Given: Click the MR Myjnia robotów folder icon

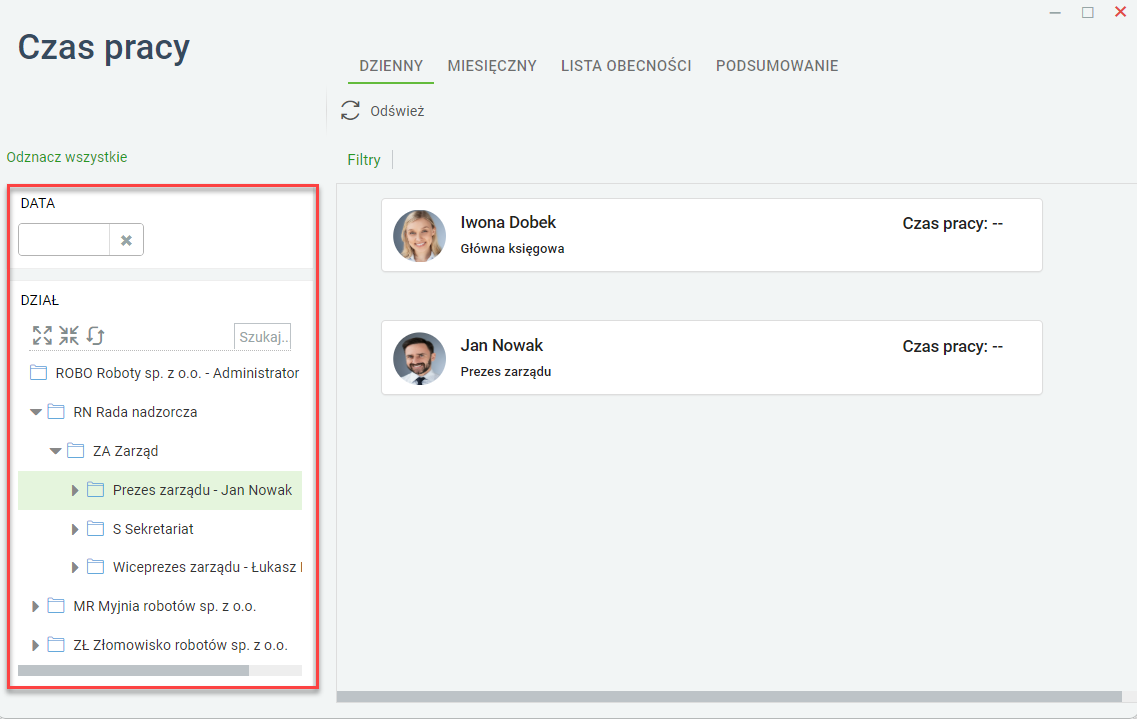Looking at the screenshot, I should 56,606.
